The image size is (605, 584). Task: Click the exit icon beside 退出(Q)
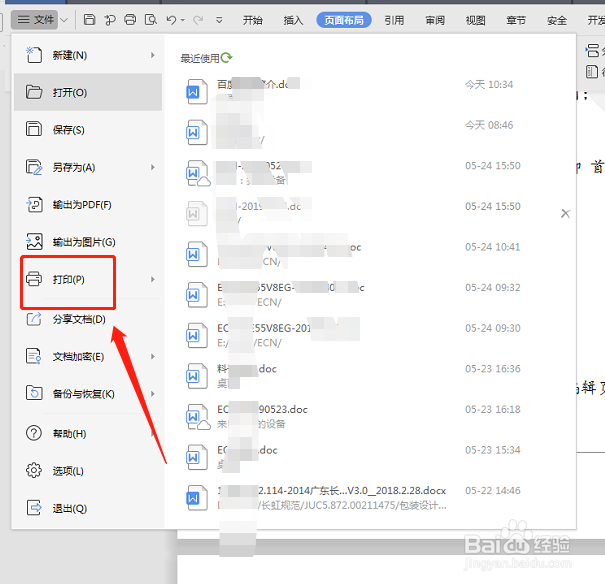pyautogui.click(x=34, y=508)
